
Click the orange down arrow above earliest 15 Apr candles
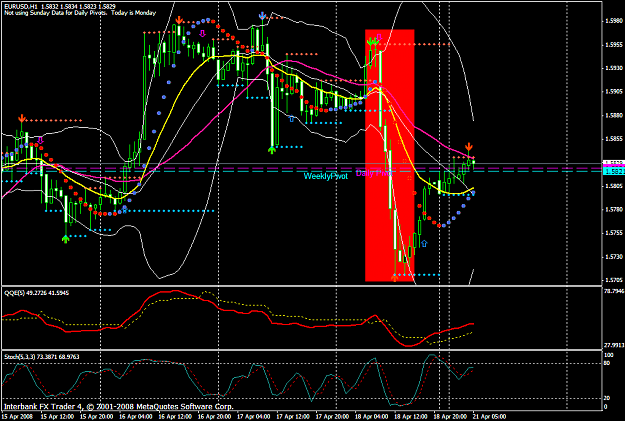22,118
